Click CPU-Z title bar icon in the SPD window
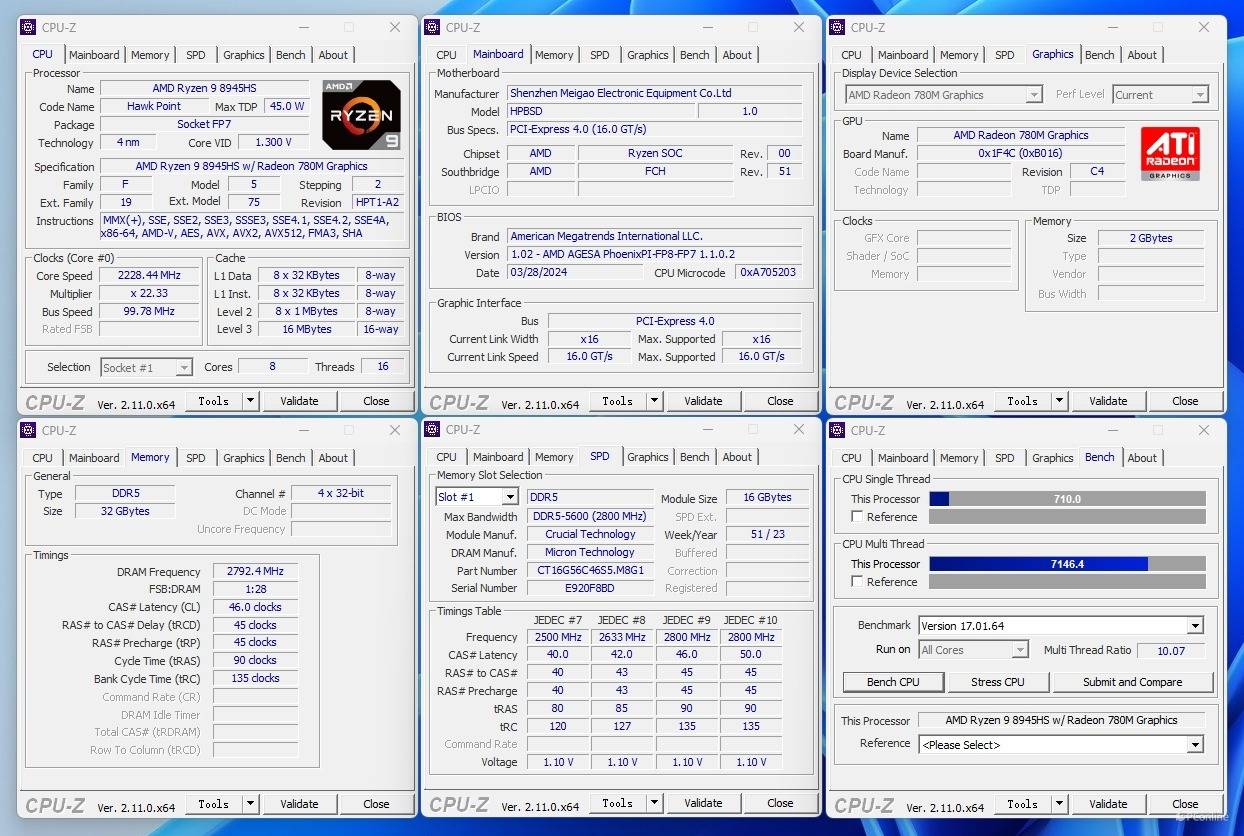Image resolution: width=1244 pixels, height=836 pixels. pos(433,430)
